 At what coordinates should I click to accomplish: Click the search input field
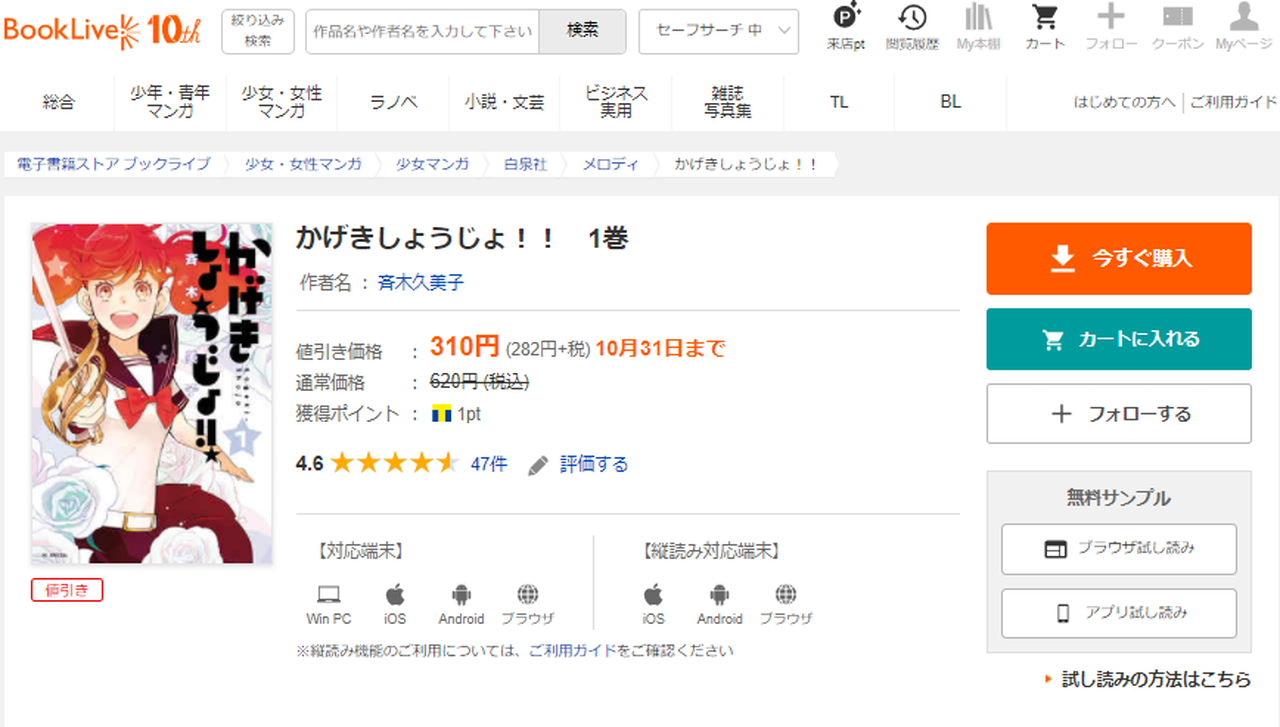422,31
